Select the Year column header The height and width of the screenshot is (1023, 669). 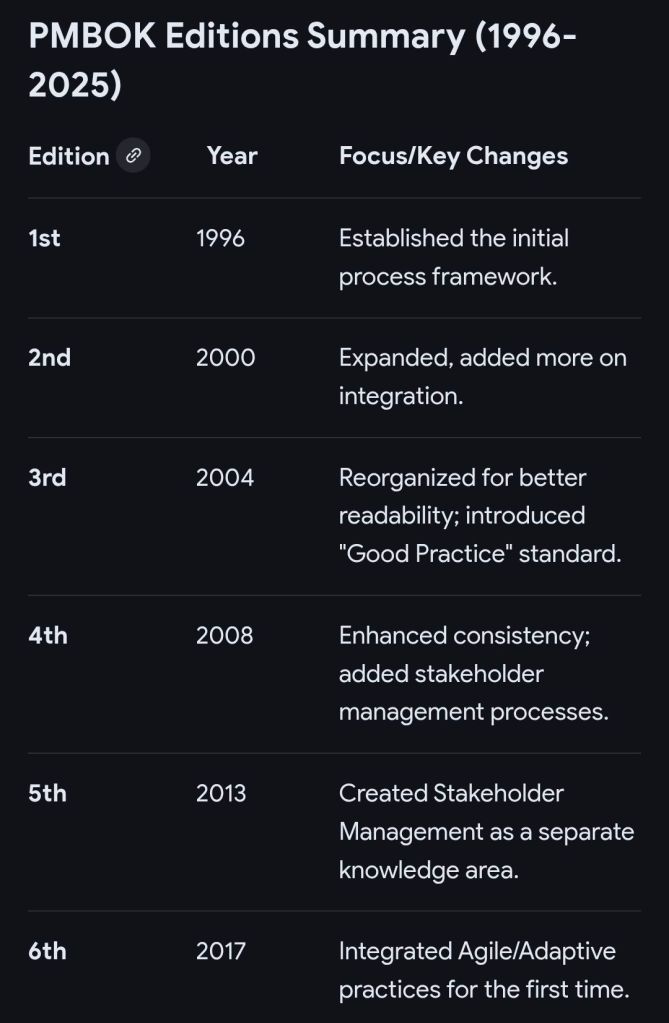coord(232,156)
